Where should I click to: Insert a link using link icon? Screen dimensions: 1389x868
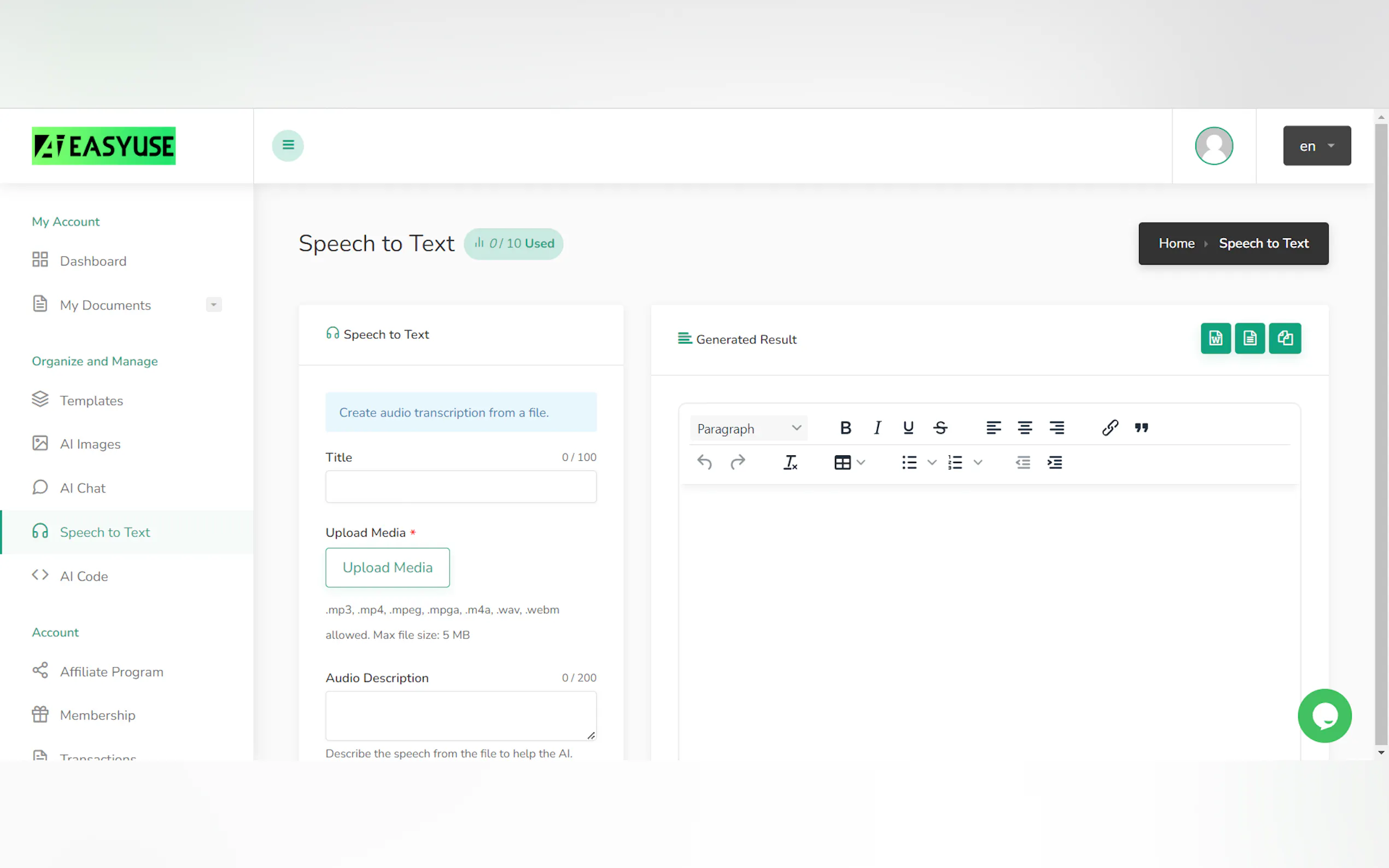[1110, 427]
